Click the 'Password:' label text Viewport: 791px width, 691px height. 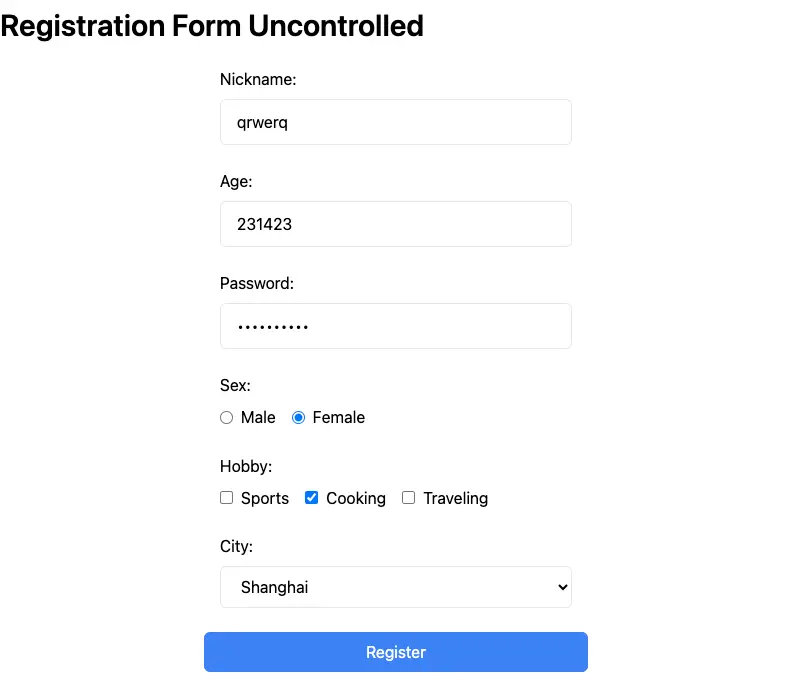[257, 284]
